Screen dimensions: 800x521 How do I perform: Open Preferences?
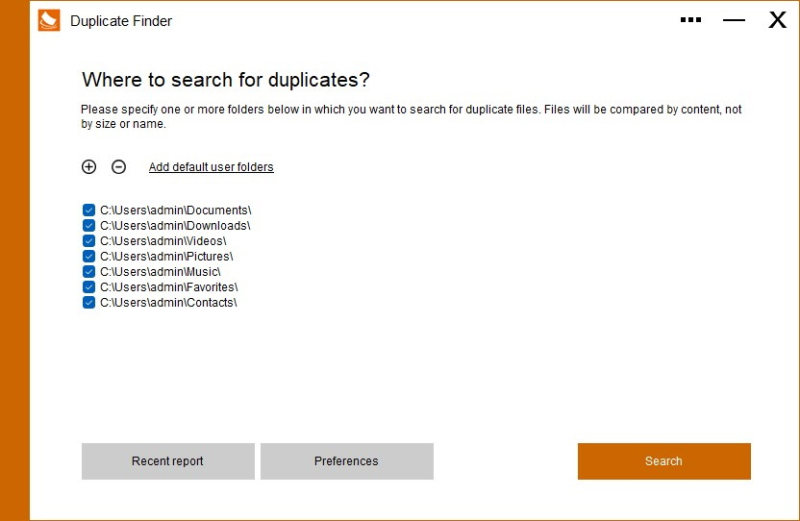pyautogui.click(x=346, y=461)
